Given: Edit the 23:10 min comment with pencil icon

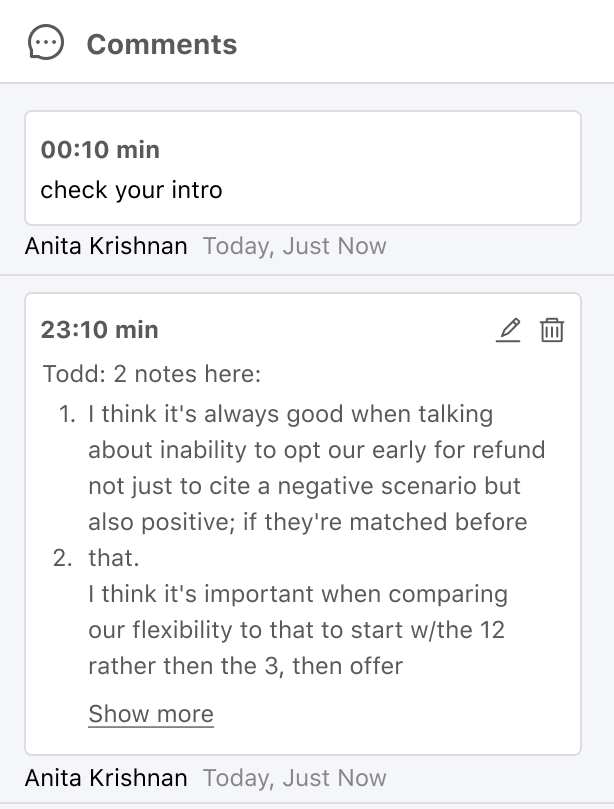Looking at the screenshot, I should click(509, 330).
